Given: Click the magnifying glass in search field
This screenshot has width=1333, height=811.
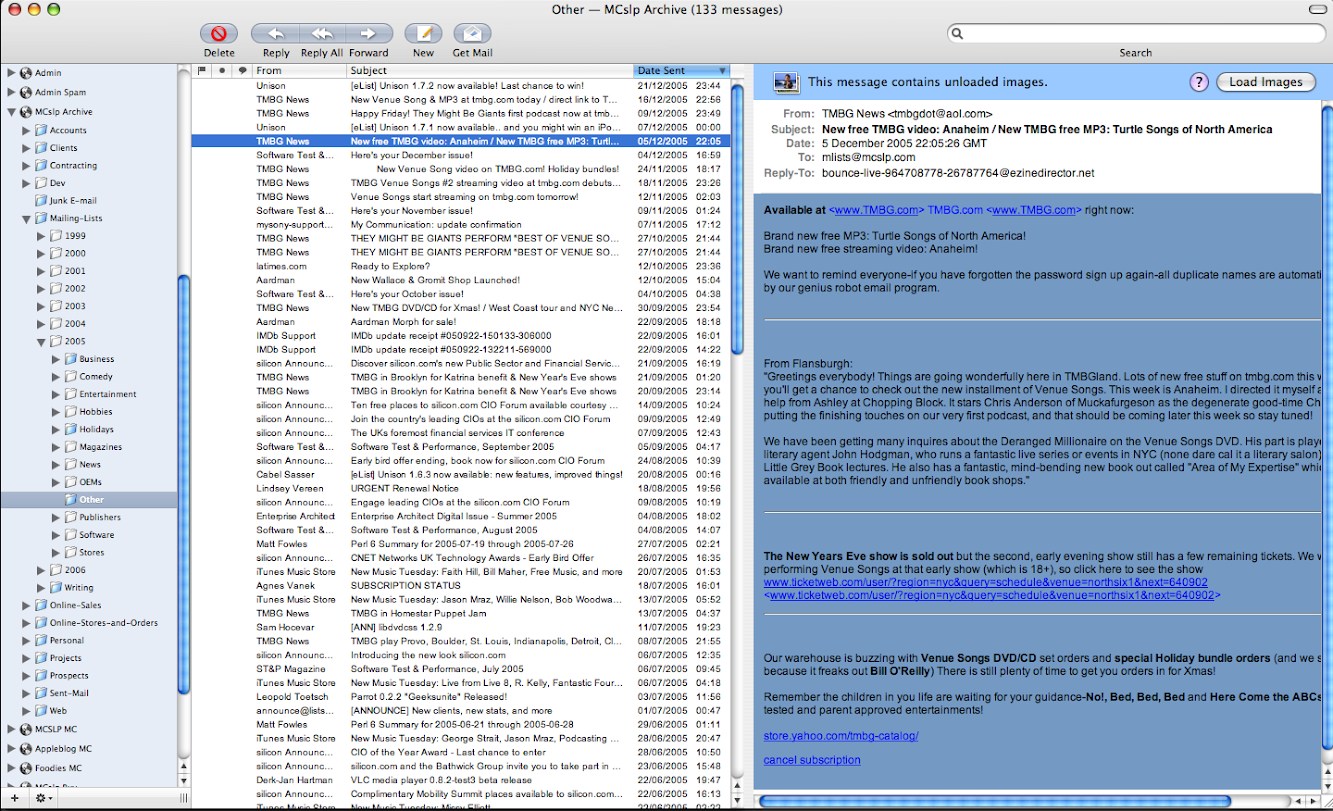Looking at the screenshot, I should pyautogui.click(x=958, y=33).
